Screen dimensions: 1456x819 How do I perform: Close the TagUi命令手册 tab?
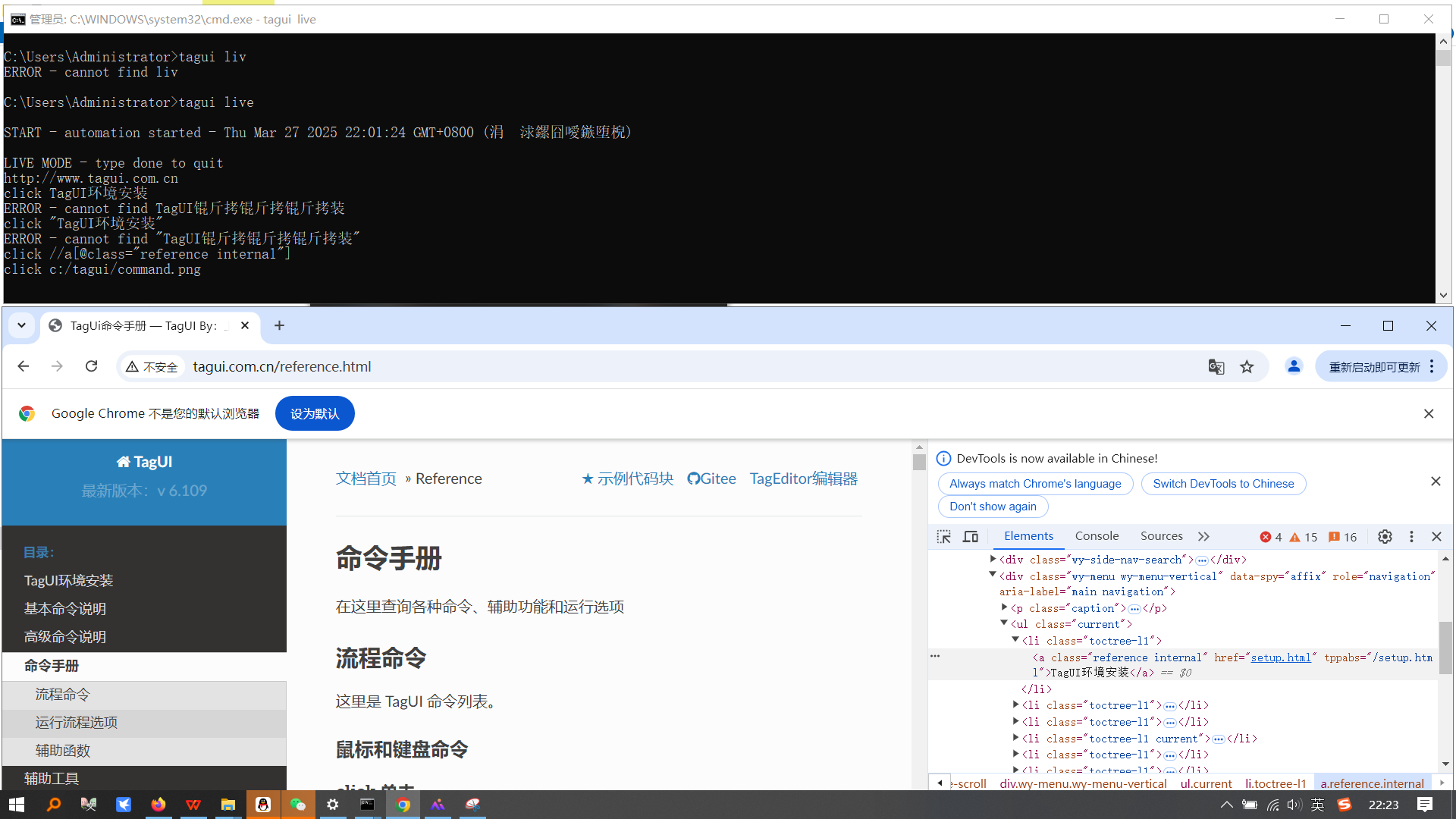coord(245,325)
